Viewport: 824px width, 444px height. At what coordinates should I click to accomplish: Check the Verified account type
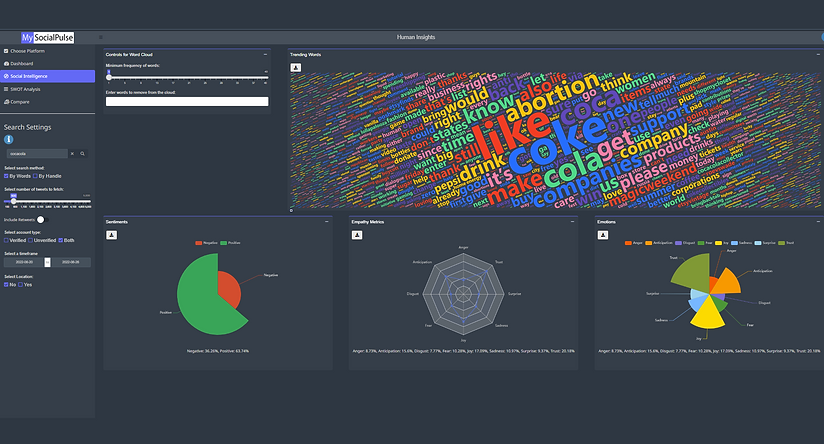[x=6, y=240]
